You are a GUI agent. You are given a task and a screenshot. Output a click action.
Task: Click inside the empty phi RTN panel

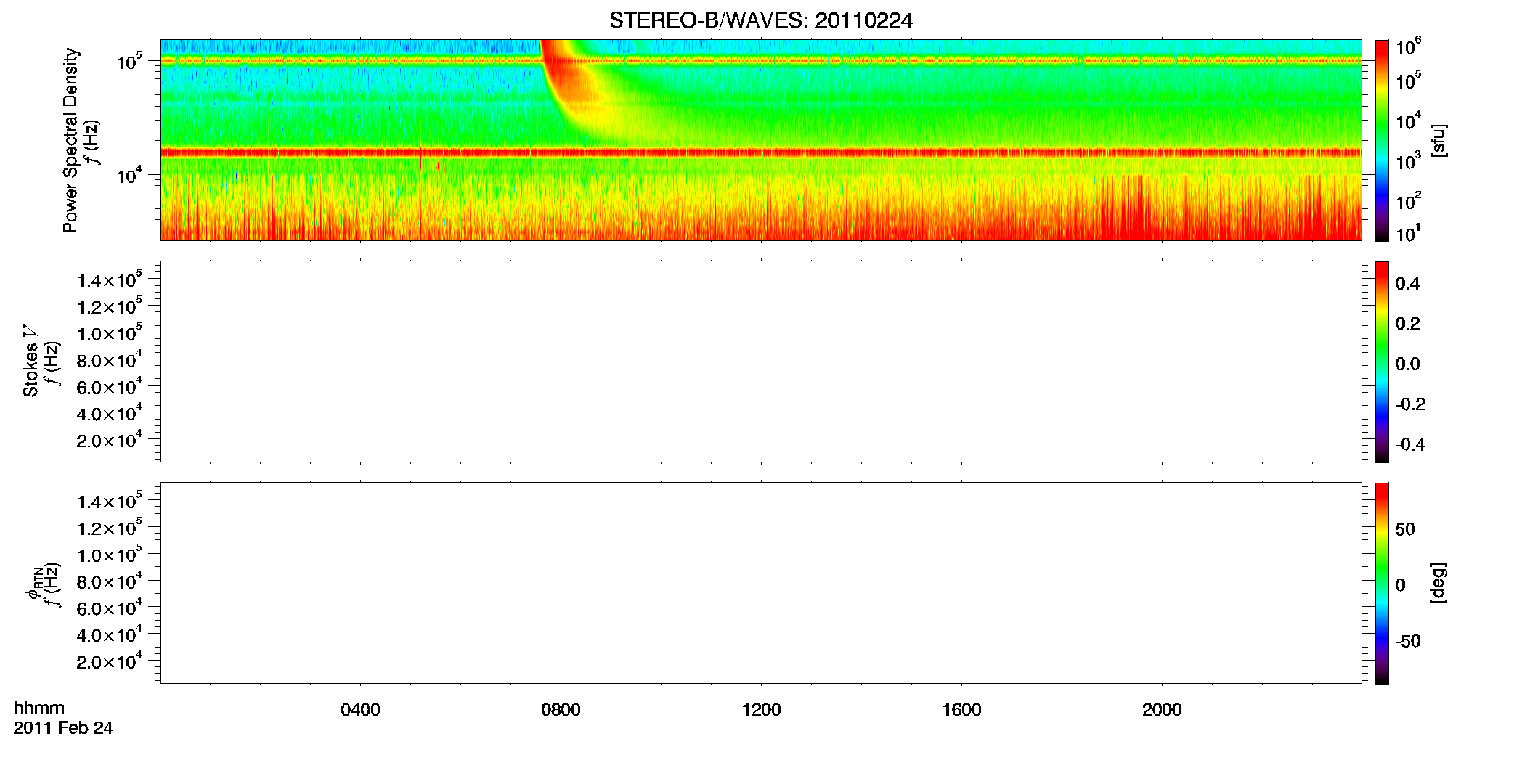pyautogui.click(x=761, y=583)
